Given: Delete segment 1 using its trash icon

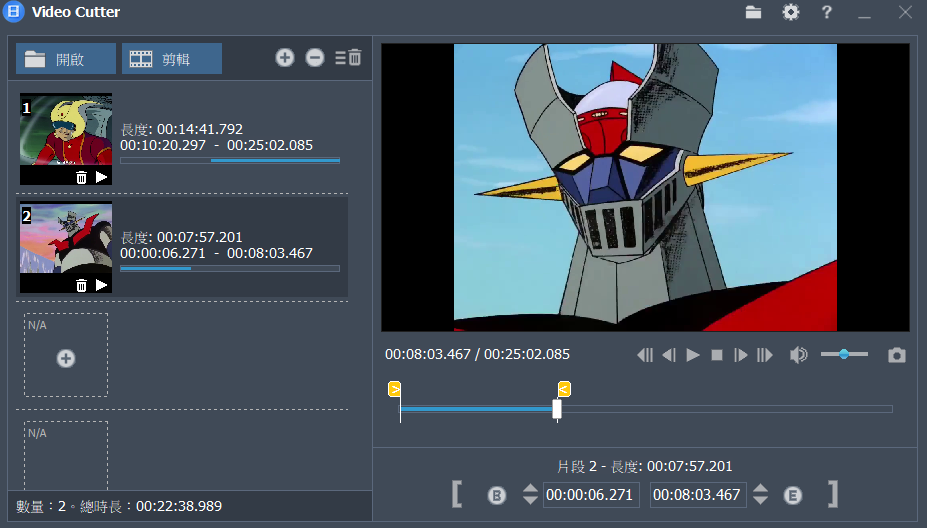Looking at the screenshot, I should point(82,177).
